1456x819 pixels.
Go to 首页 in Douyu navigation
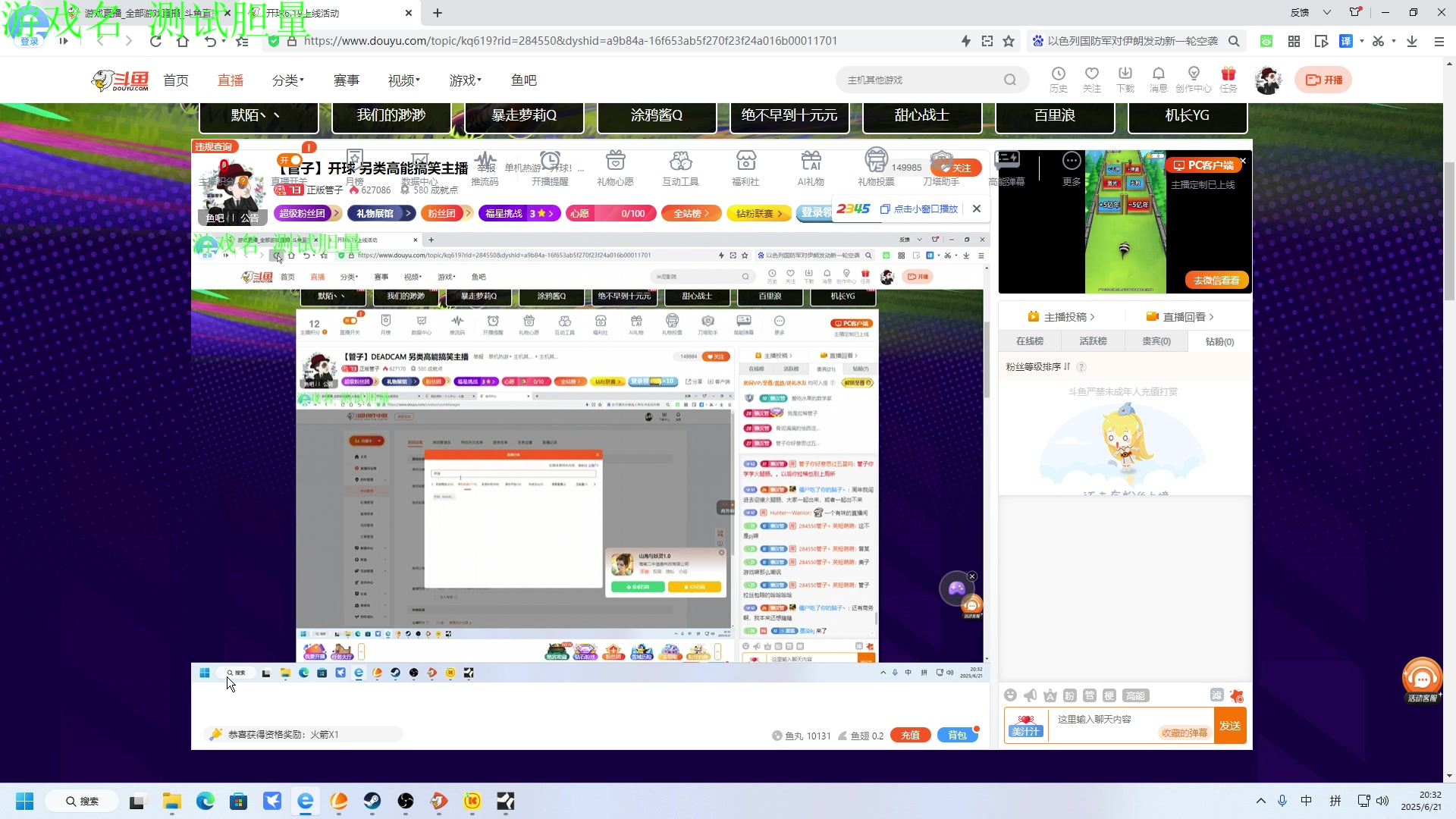click(176, 80)
